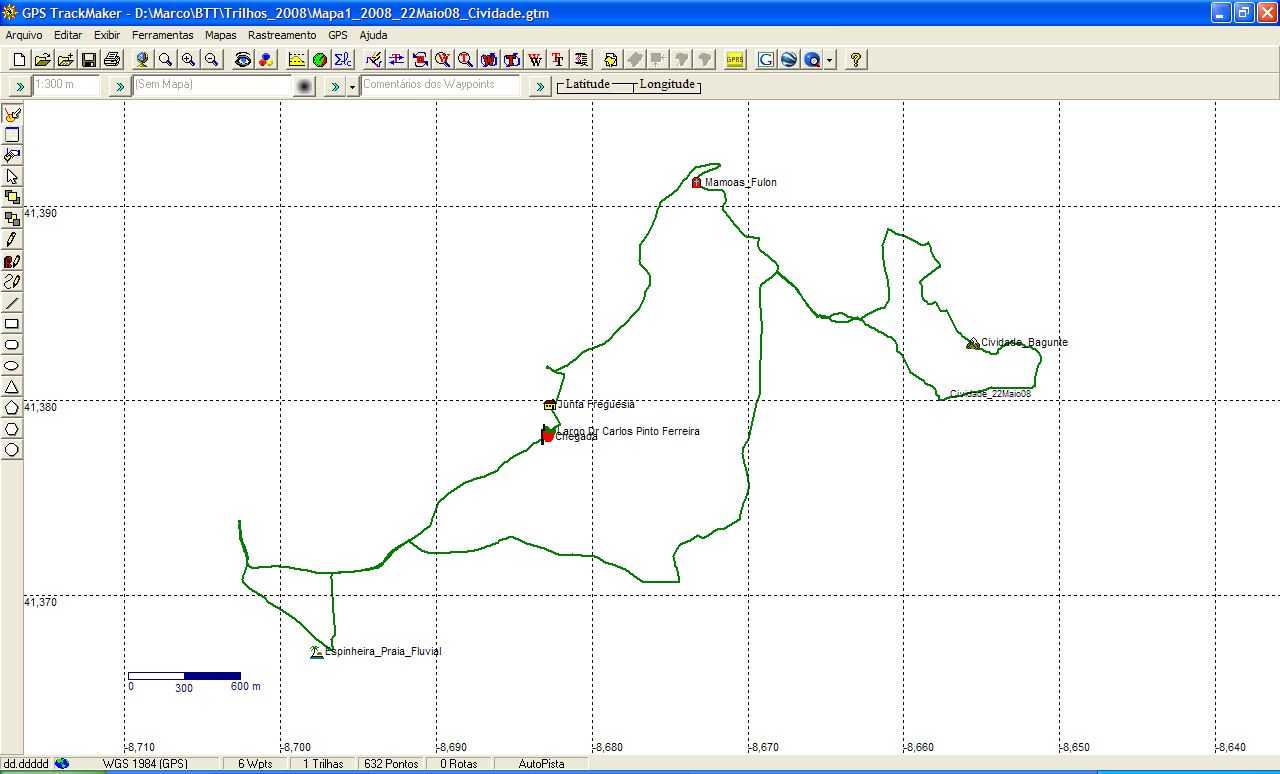Click the Cividade_Bagunte waypoint marker
This screenshot has width=1280, height=774.
(973, 343)
